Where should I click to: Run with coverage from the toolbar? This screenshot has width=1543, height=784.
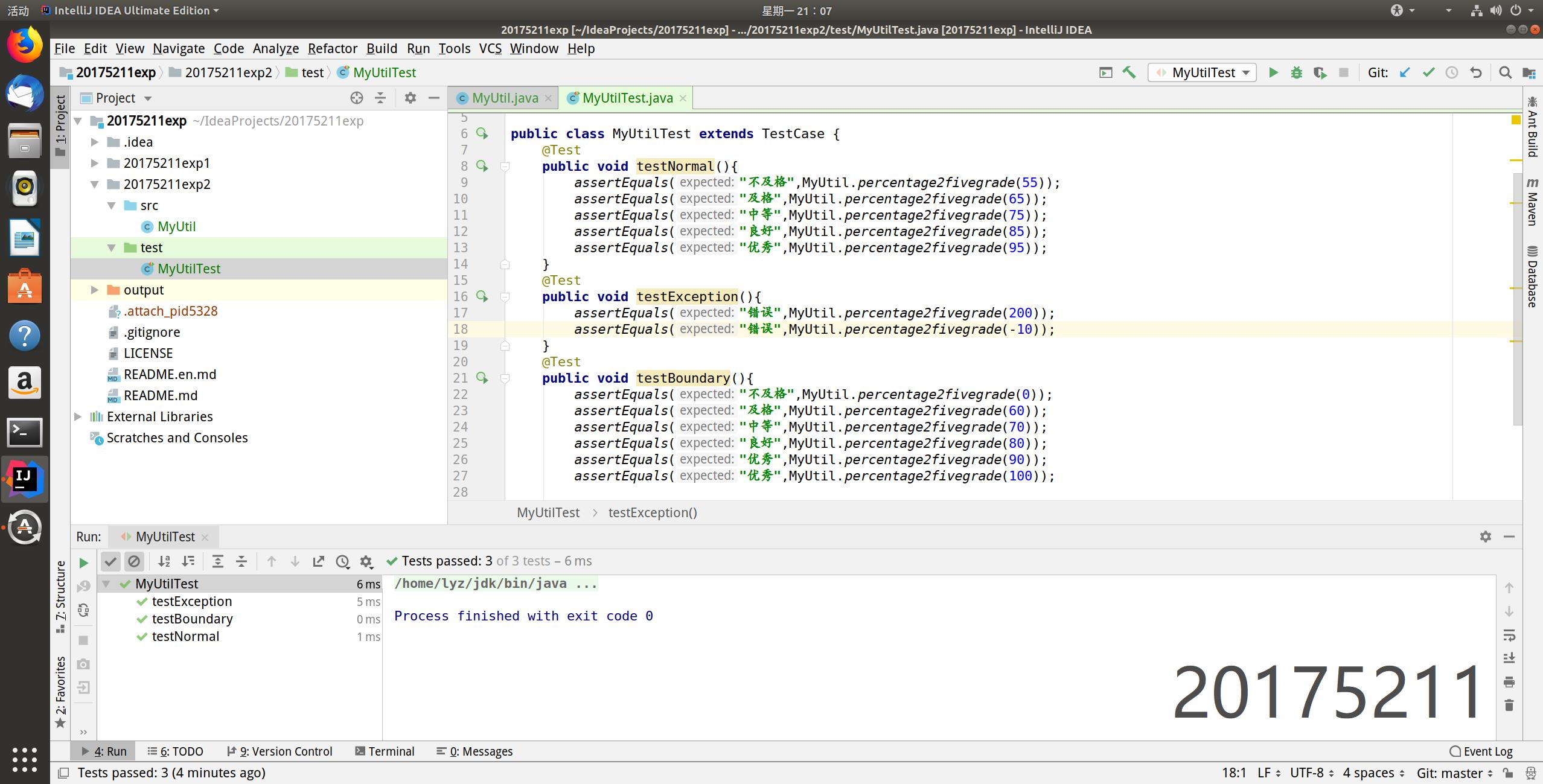tap(1320, 73)
